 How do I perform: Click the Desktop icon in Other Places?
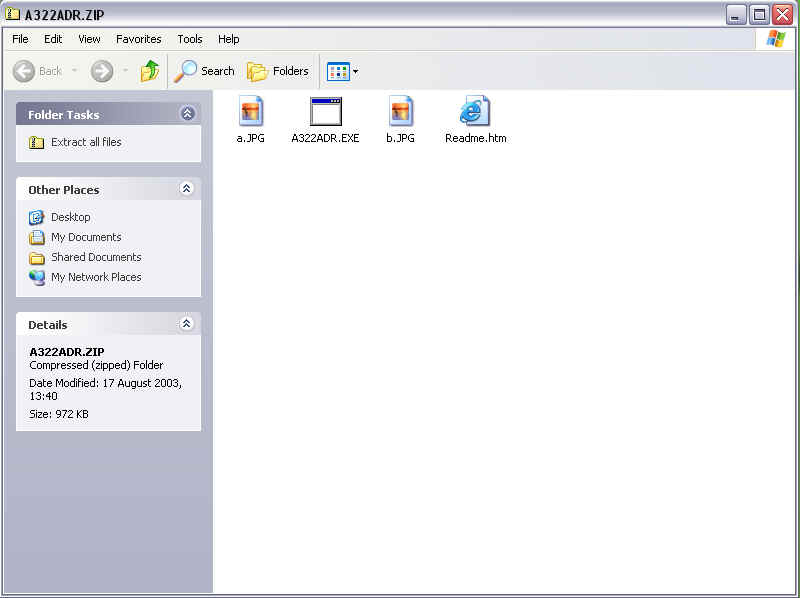point(36,217)
